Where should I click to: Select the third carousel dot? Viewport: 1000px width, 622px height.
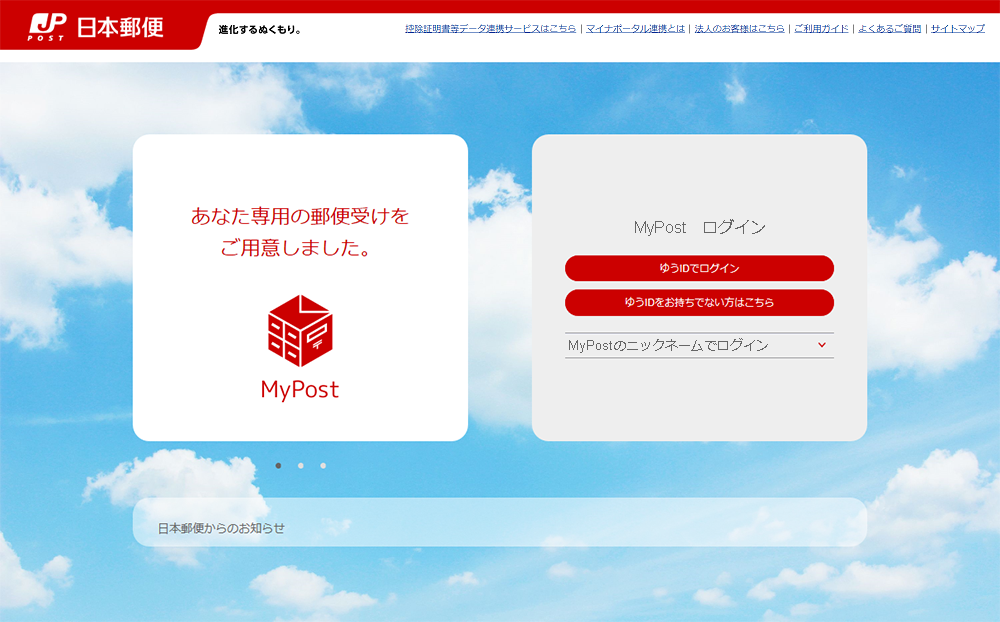323,466
